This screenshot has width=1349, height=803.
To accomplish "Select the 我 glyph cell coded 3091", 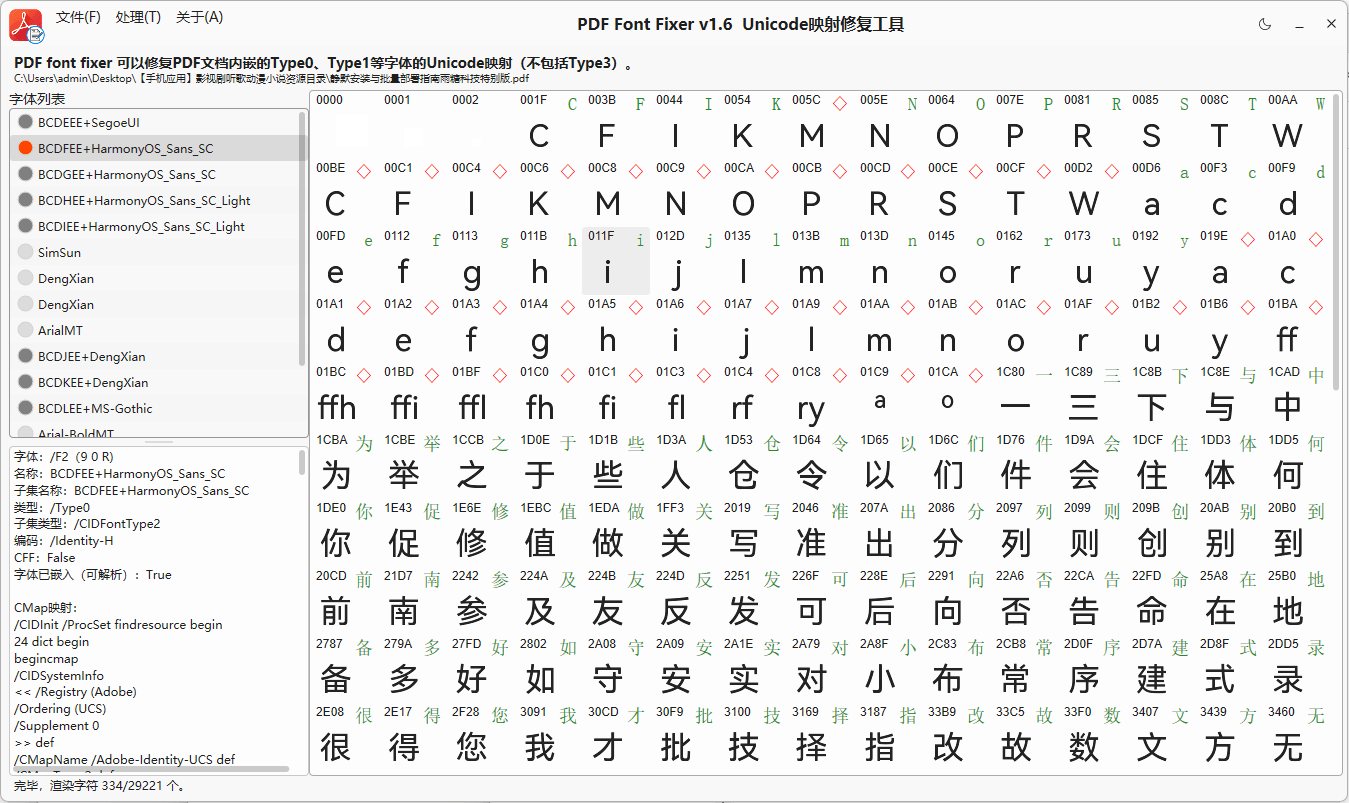I will click(x=548, y=736).
